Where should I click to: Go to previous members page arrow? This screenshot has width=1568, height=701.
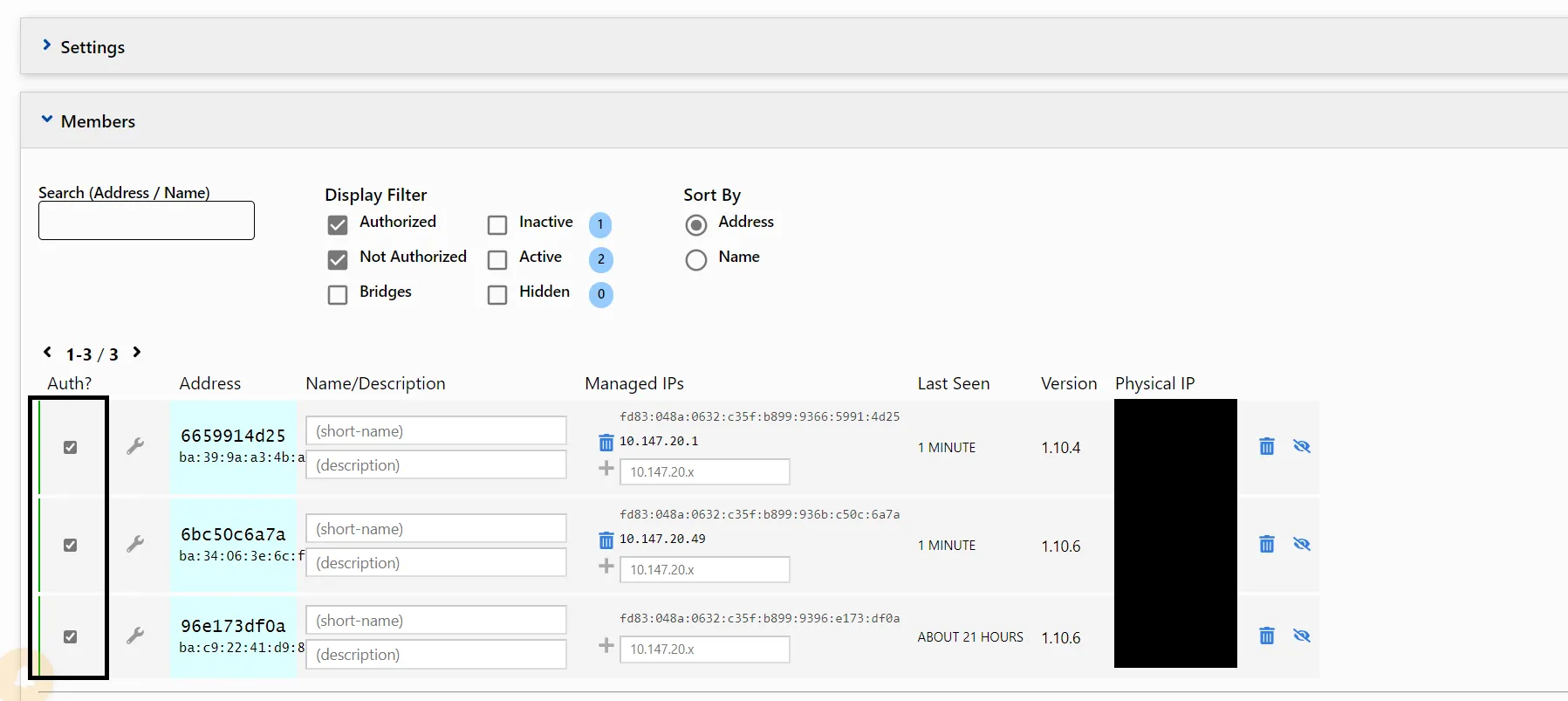48,353
